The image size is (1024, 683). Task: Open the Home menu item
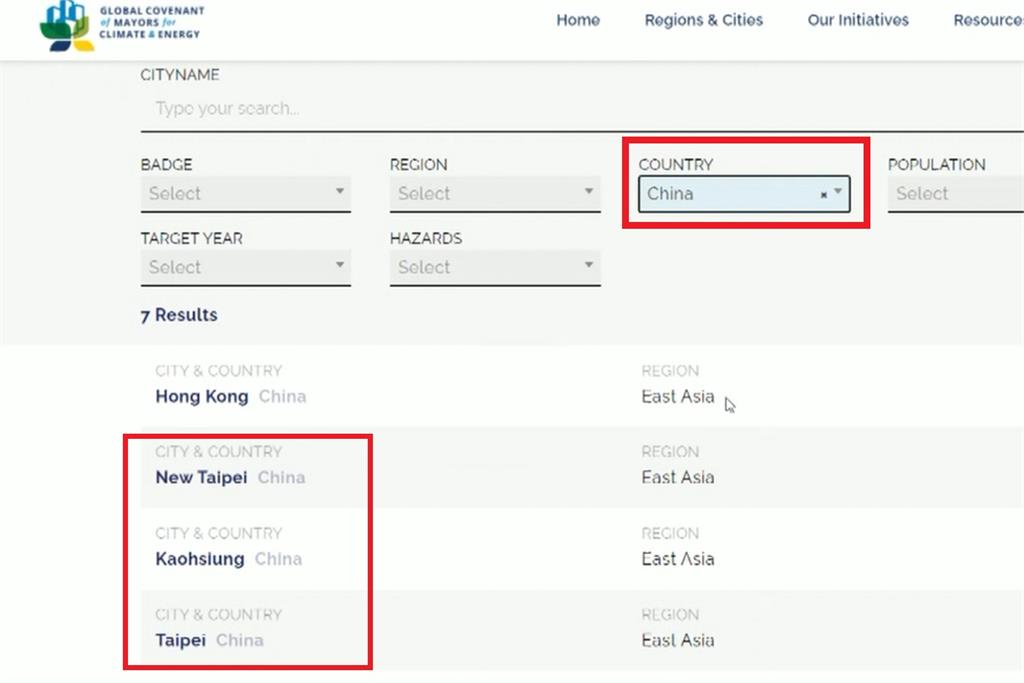tap(578, 20)
